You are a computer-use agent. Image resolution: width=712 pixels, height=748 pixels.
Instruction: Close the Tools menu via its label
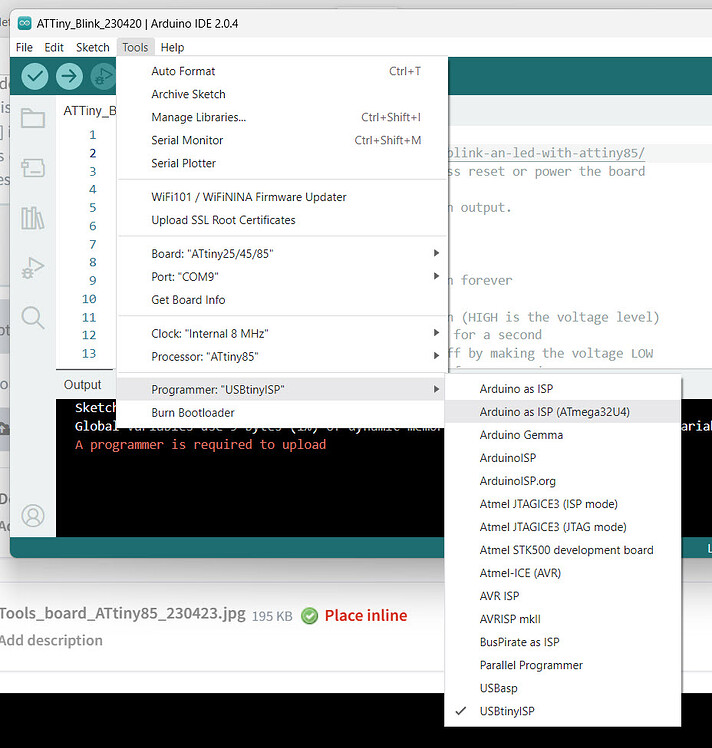pyautogui.click(x=135, y=47)
